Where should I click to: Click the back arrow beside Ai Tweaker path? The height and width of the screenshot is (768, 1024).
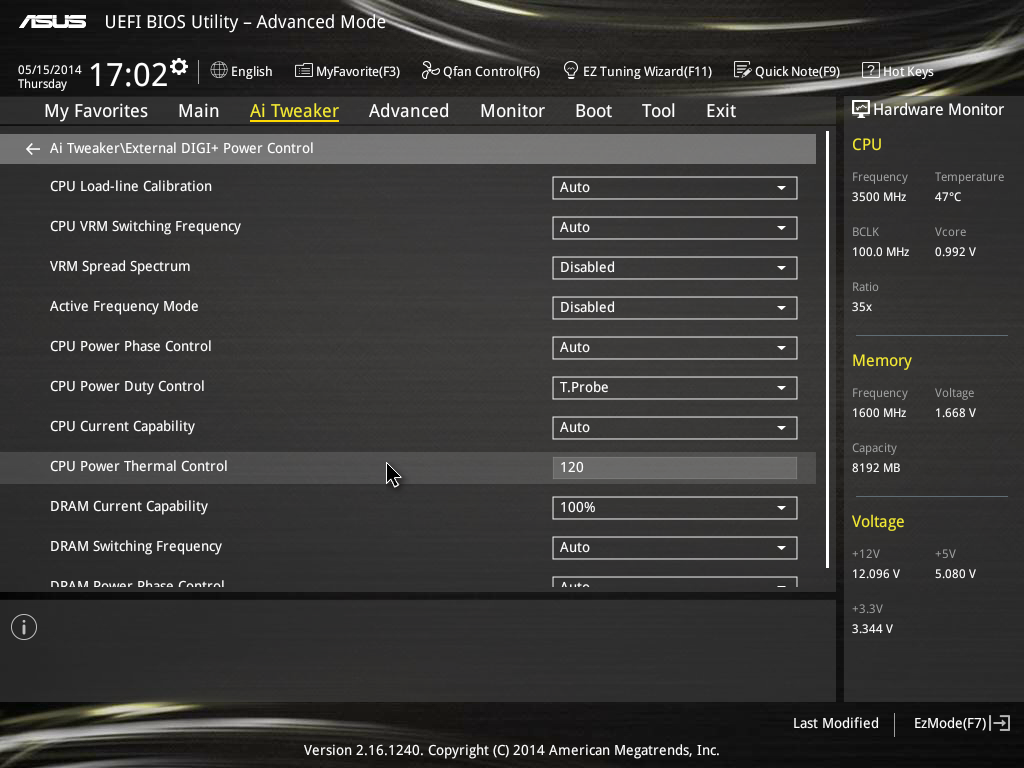(x=33, y=149)
